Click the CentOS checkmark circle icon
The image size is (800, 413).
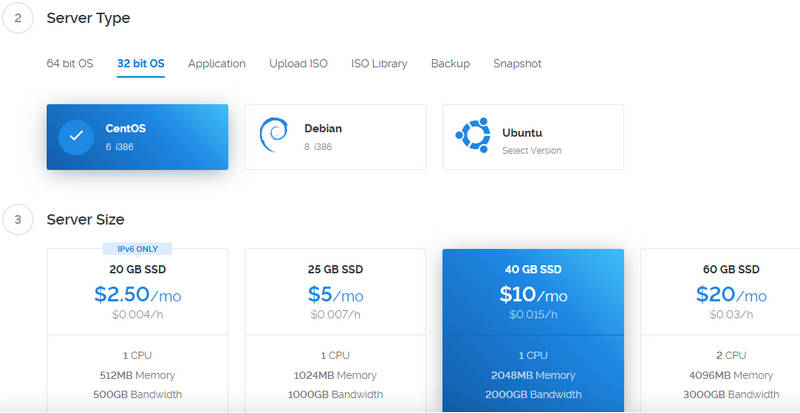coord(76,137)
